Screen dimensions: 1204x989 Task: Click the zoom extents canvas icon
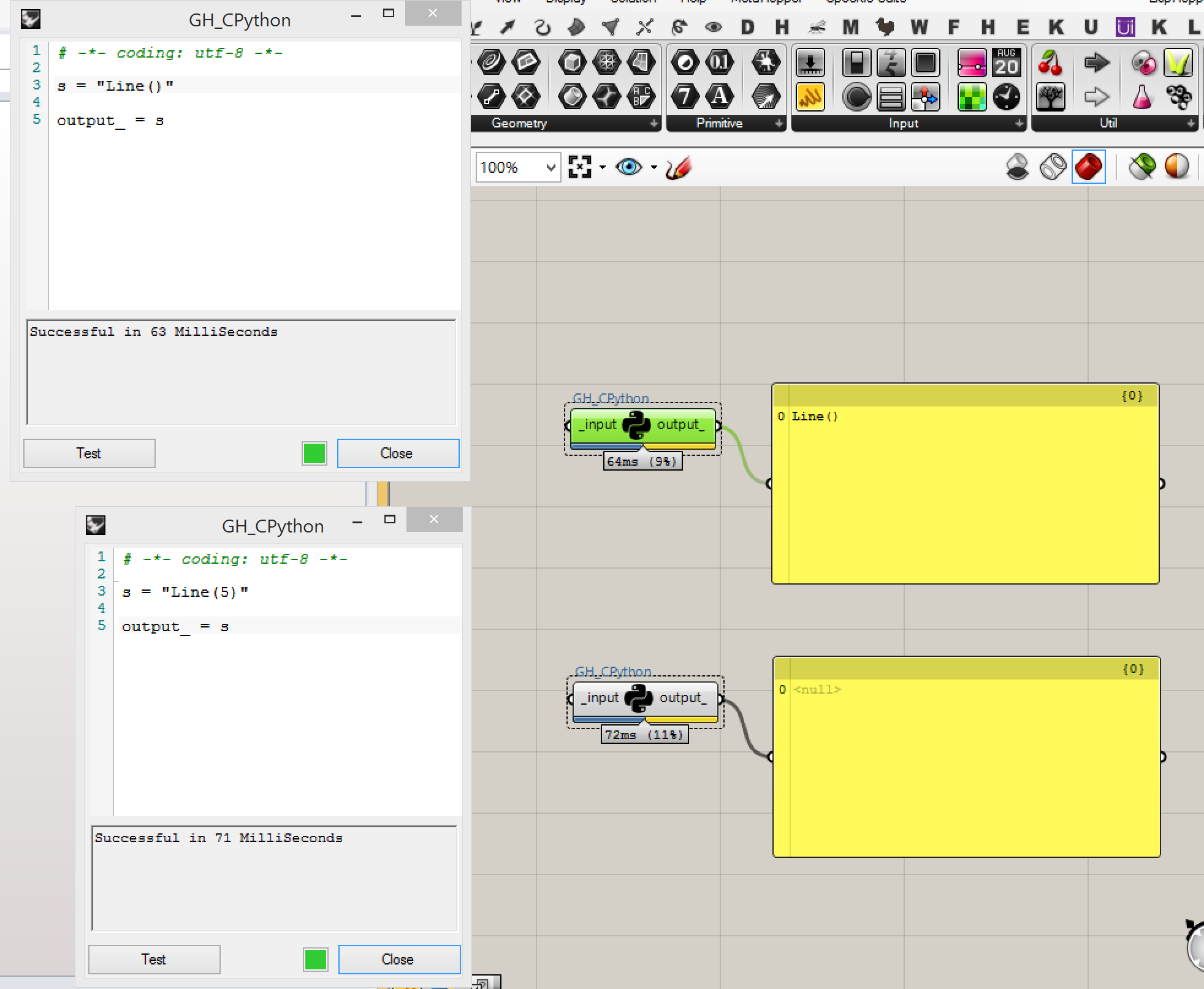[580, 167]
